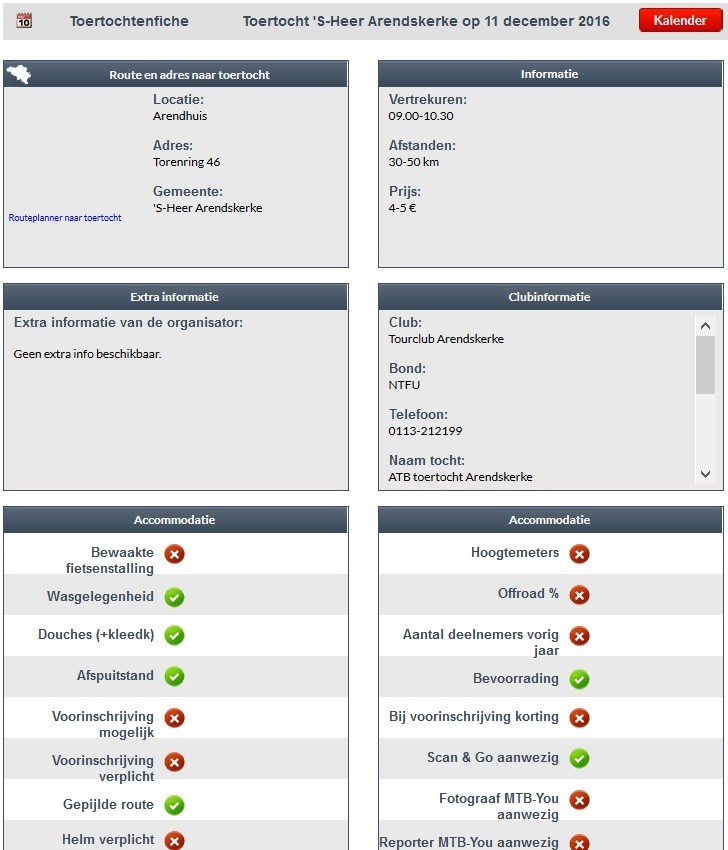Click the calendar icon beside Toertochtenfiche
Image resolution: width=728 pixels, height=850 pixels.
[24, 20]
